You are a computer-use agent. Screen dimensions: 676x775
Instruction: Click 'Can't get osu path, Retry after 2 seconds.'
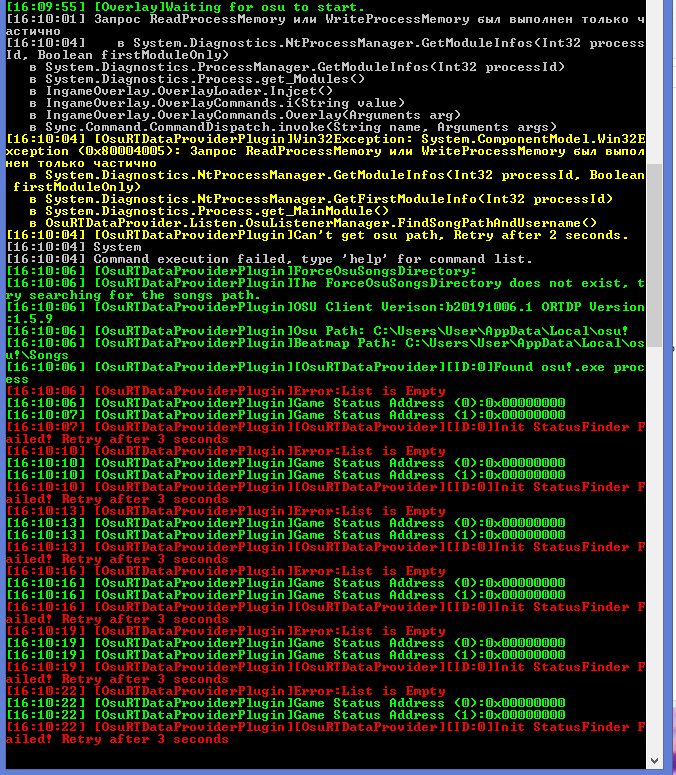tap(317, 235)
